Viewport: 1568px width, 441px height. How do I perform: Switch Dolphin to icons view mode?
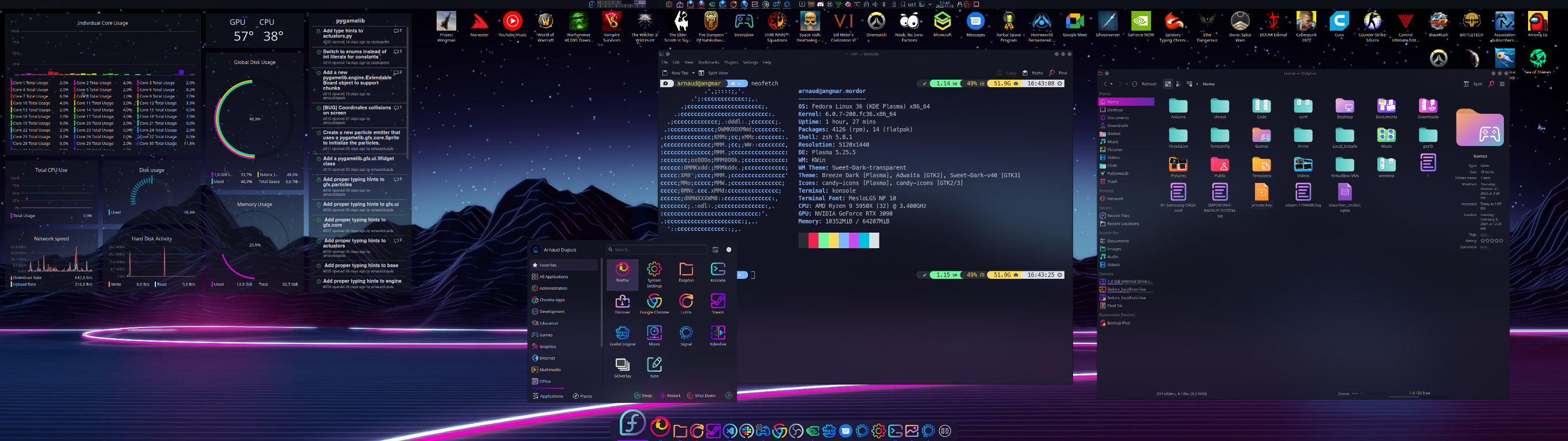point(1167,84)
